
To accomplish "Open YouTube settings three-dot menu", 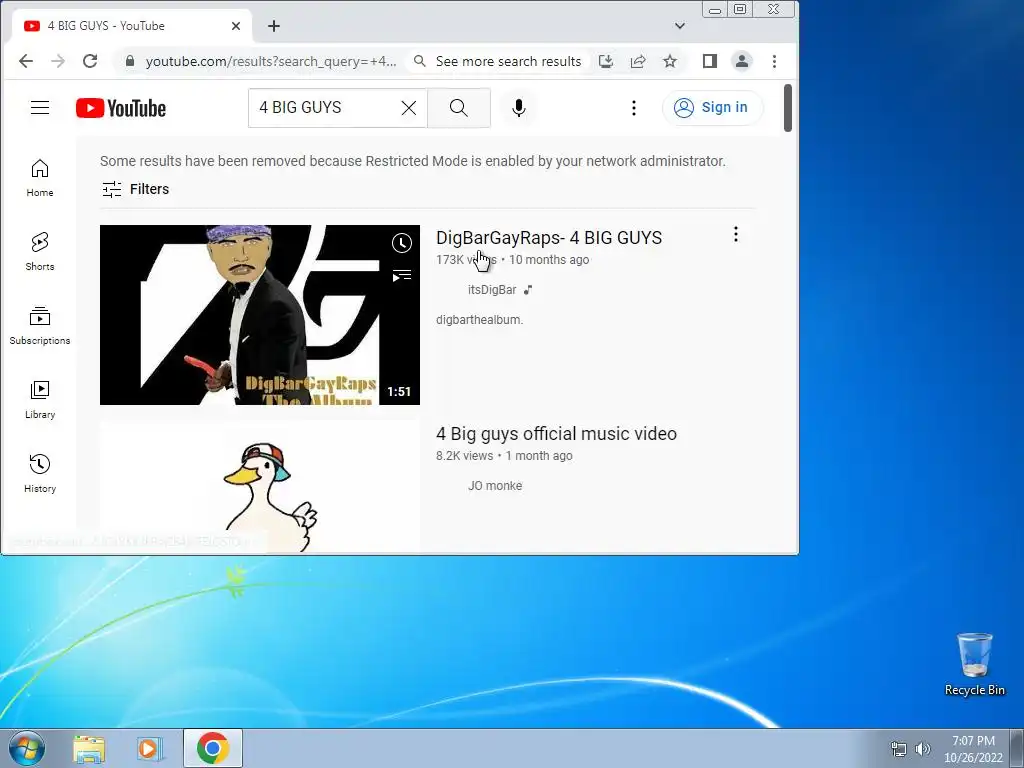I will (633, 108).
